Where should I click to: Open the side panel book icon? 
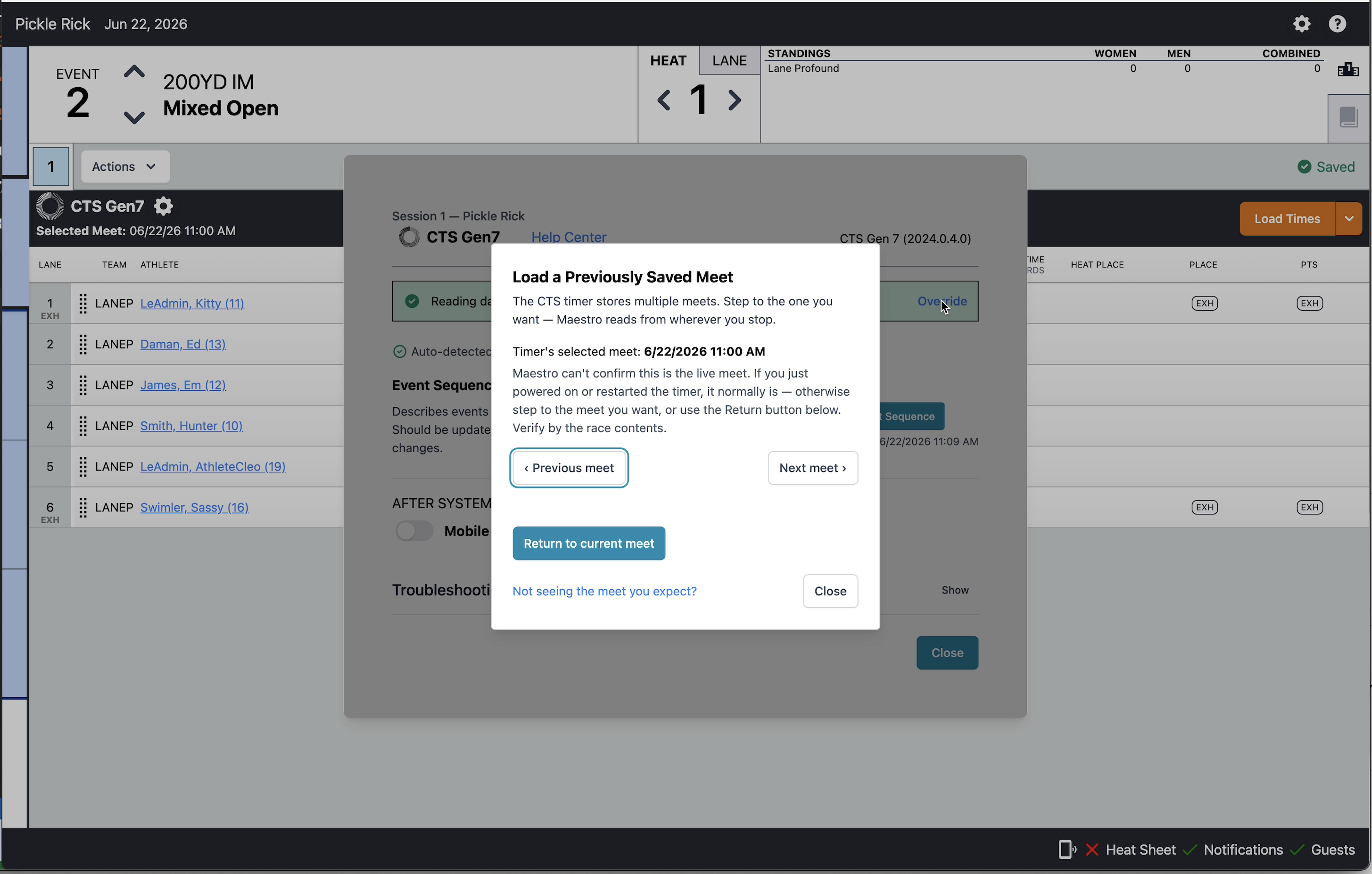point(1348,118)
